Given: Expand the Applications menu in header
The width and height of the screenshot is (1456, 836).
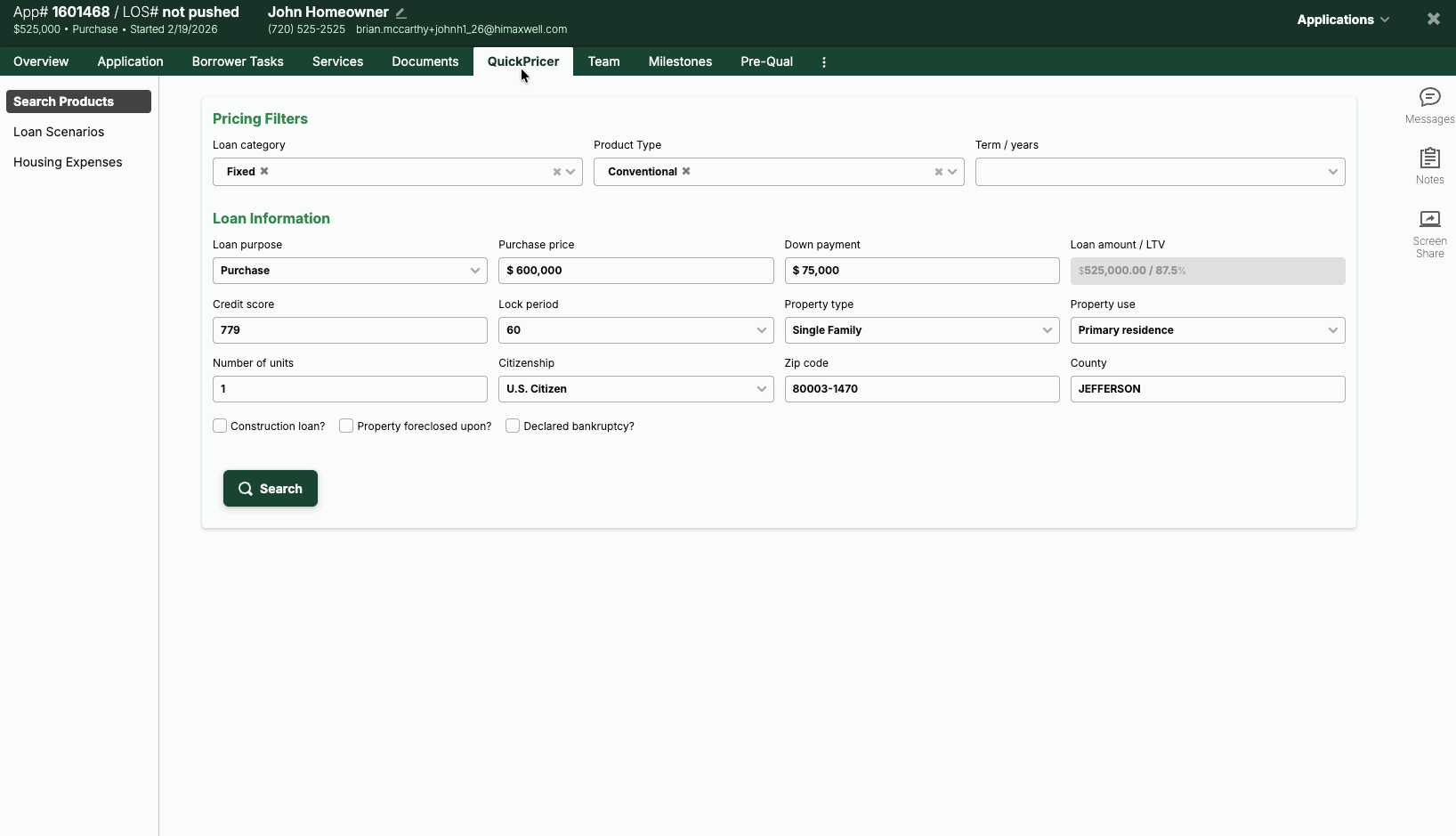Looking at the screenshot, I should 1342,20.
